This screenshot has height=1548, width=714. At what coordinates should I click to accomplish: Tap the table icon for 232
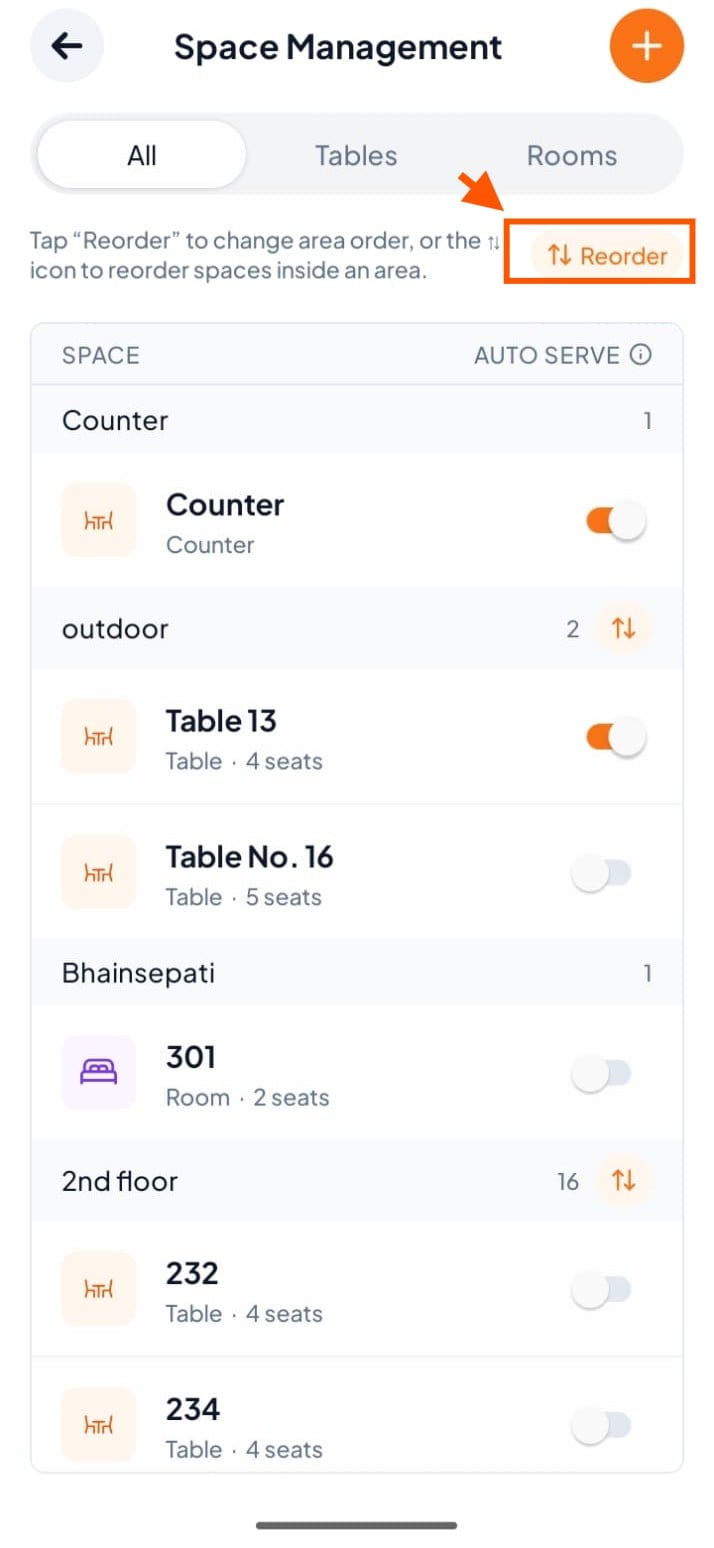coord(98,1288)
